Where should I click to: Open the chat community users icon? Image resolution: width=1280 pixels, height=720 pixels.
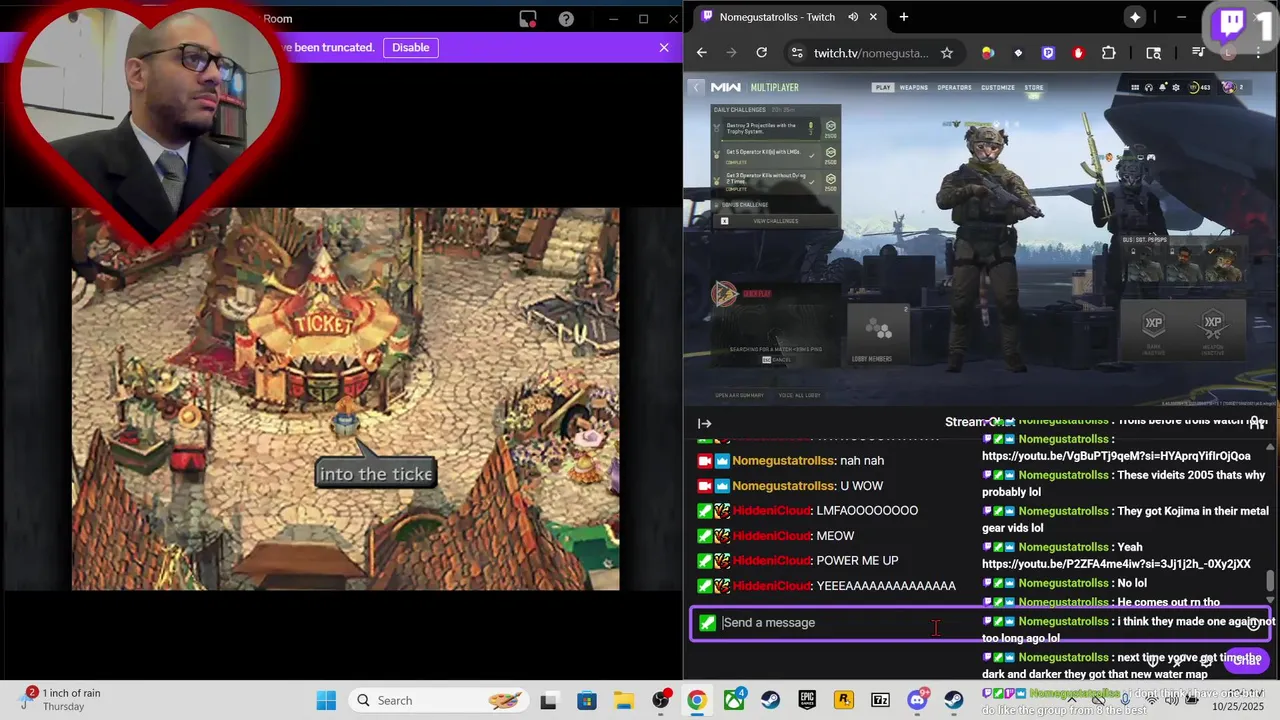click(1257, 422)
